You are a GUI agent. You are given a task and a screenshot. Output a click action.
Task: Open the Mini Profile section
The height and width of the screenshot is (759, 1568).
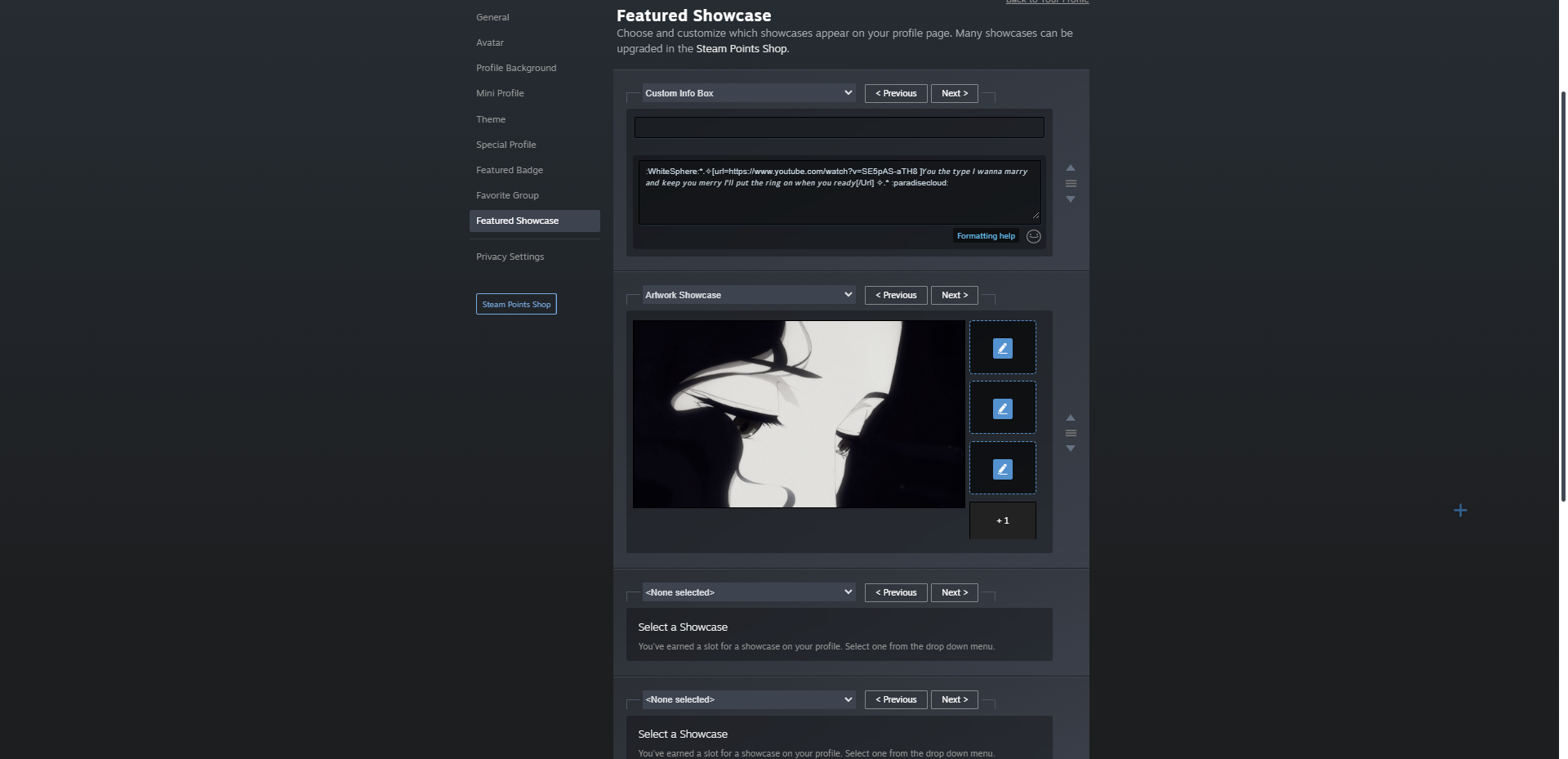tap(500, 93)
